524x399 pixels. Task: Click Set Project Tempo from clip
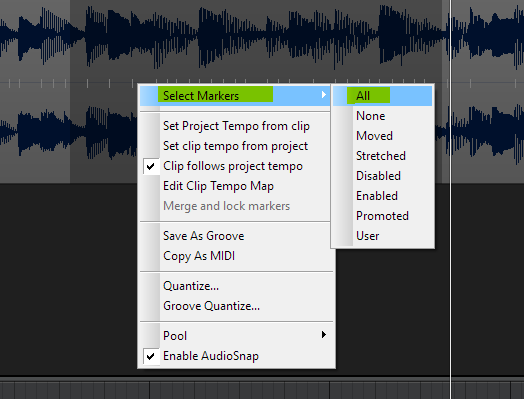click(236, 126)
